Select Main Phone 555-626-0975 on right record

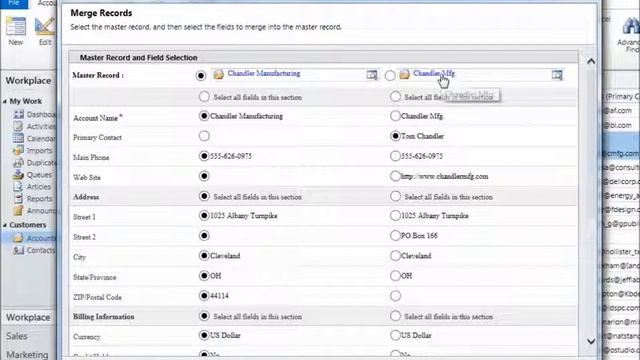pos(395,156)
